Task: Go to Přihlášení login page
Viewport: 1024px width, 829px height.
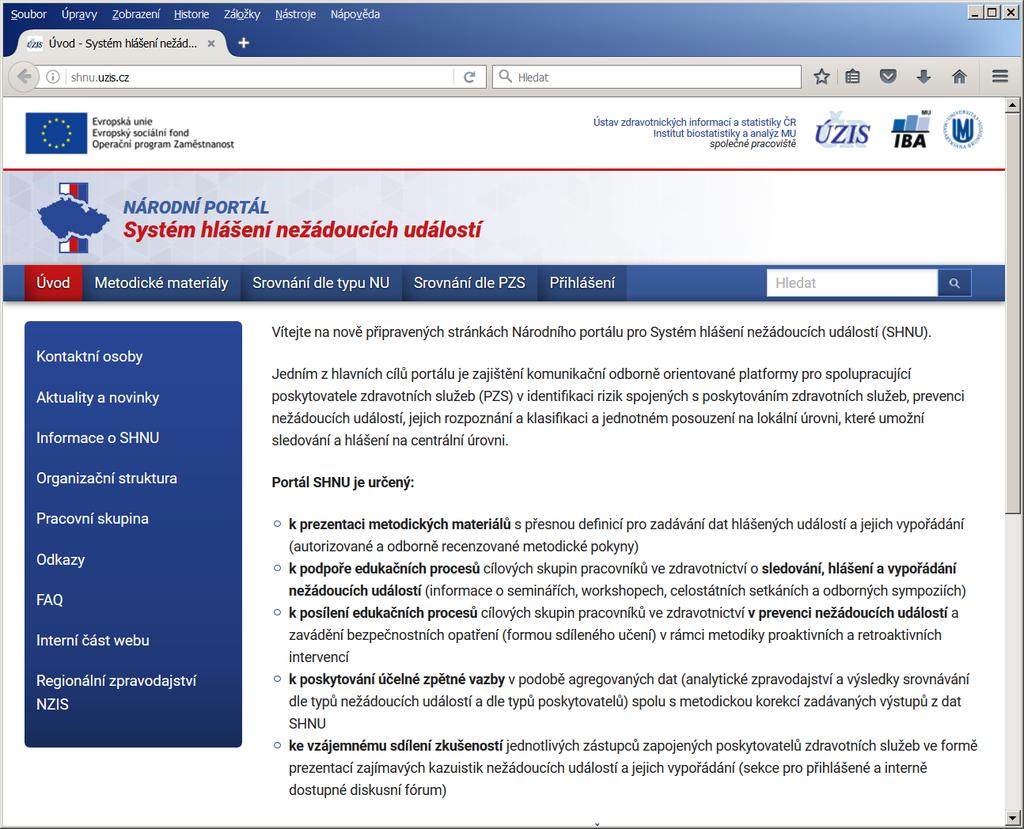Action: point(582,283)
